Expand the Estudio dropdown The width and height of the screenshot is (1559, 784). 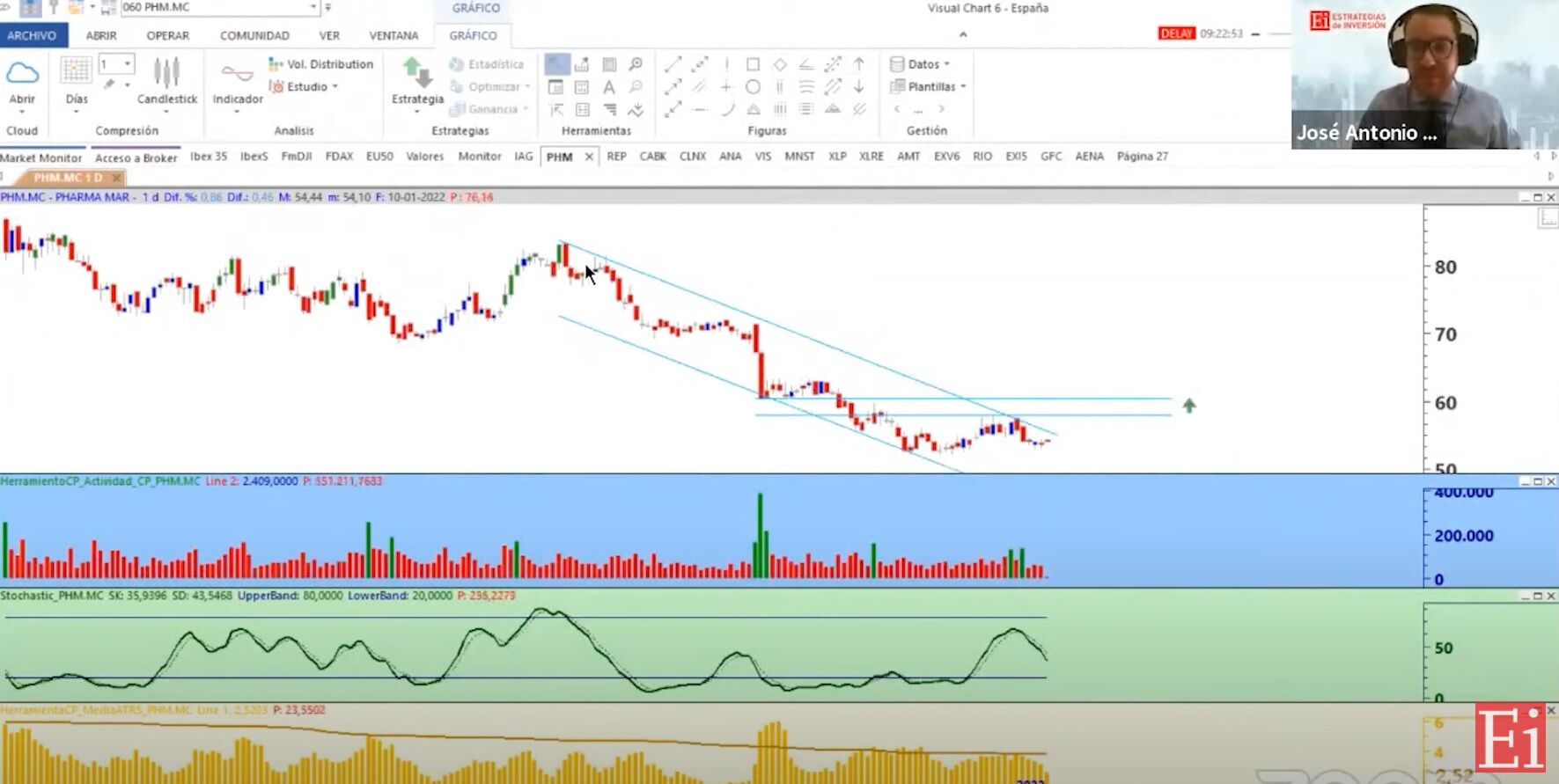[x=335, y=87]
